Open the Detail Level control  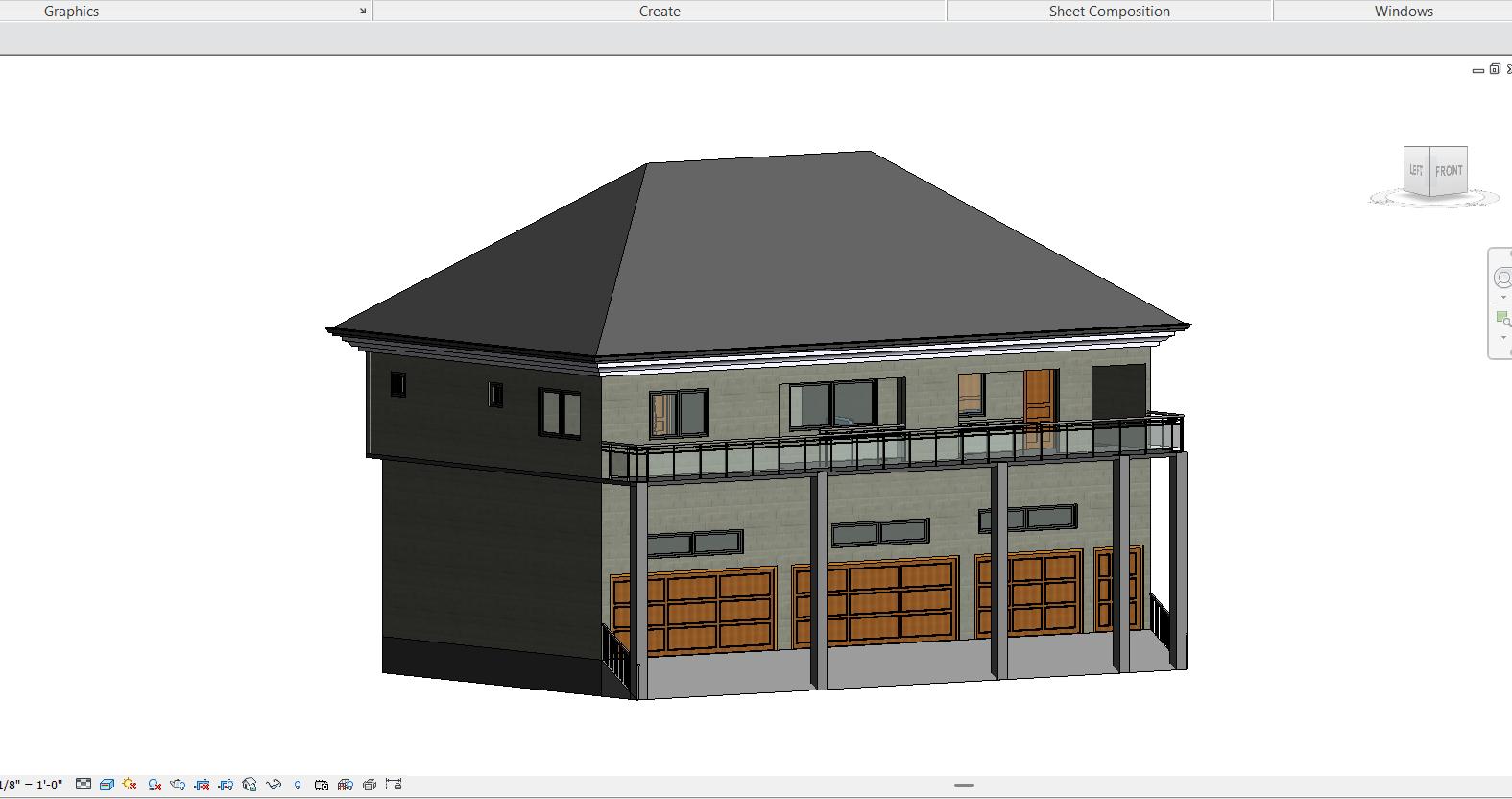coord(84,785)
